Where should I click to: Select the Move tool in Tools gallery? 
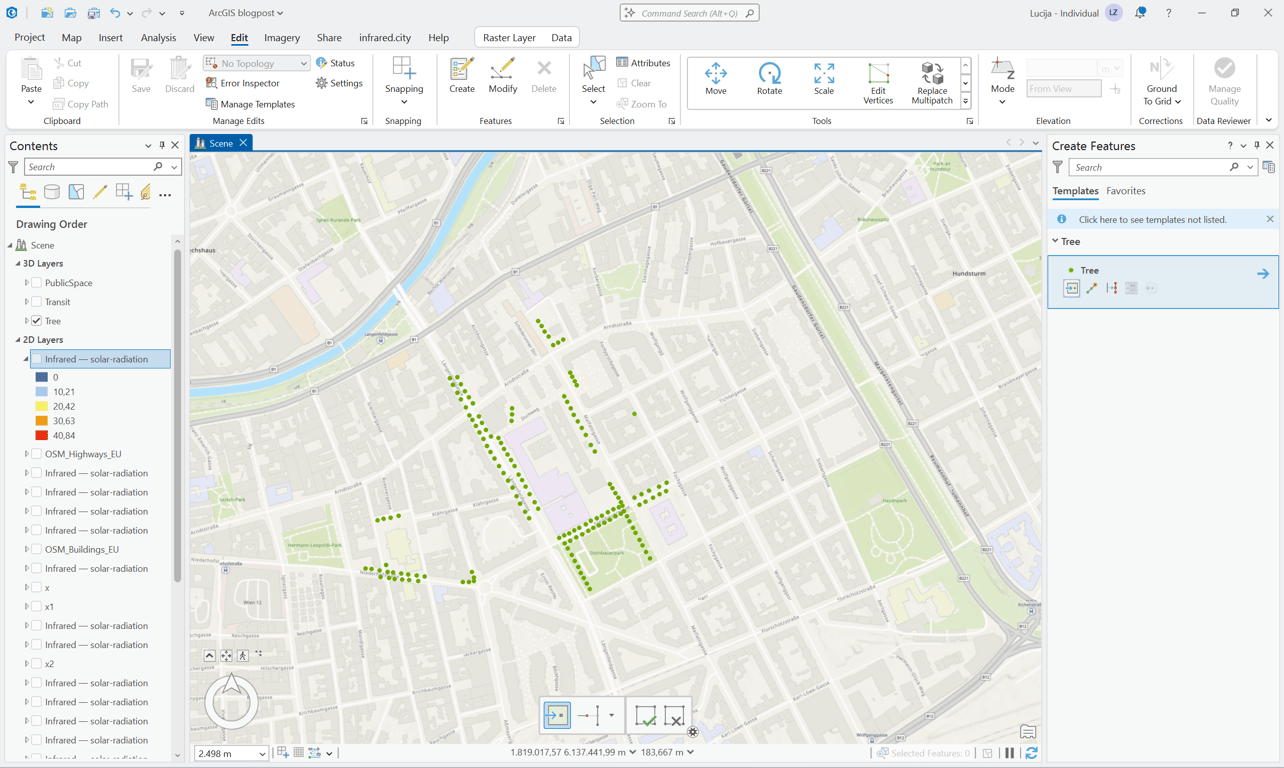point(716,79)
